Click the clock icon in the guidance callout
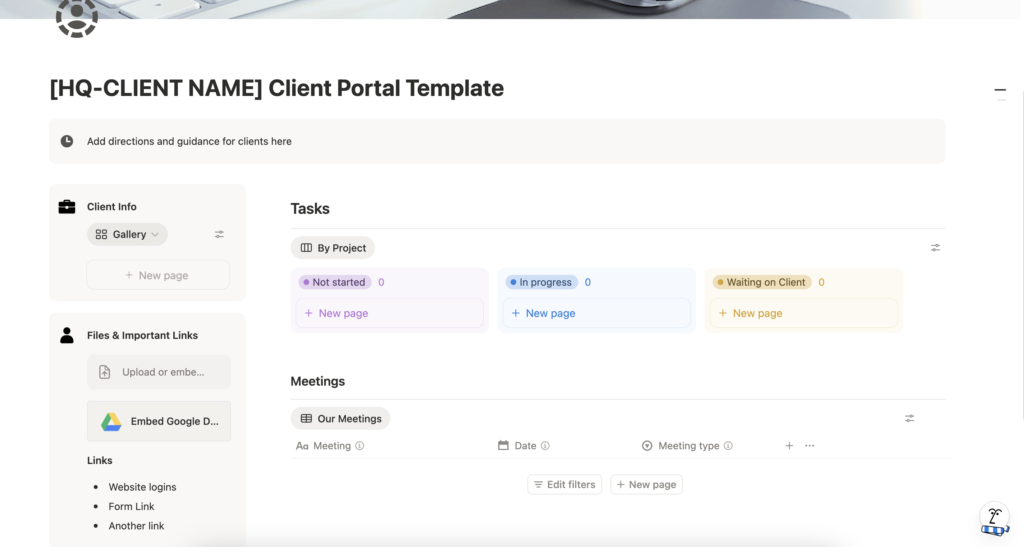This screenshot has height=547, width=1024. point(67,141)
